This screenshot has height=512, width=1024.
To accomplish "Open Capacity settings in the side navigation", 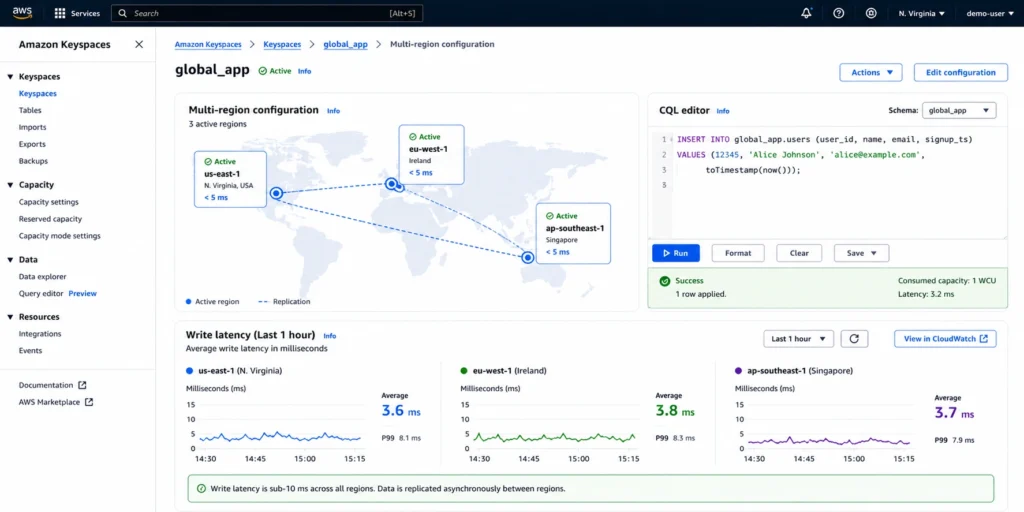I will [x=49, y=202].
